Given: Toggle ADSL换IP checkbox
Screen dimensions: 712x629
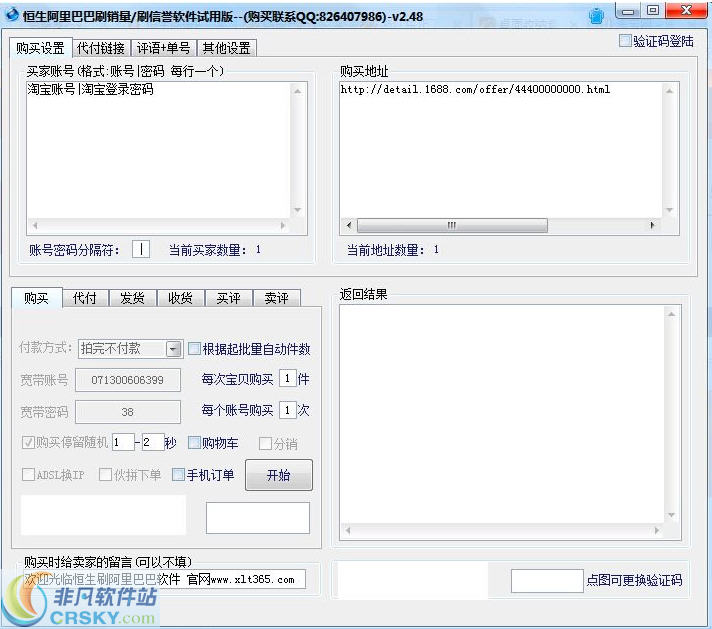Looking at the screenshot, I should click(x=28, y=475).
